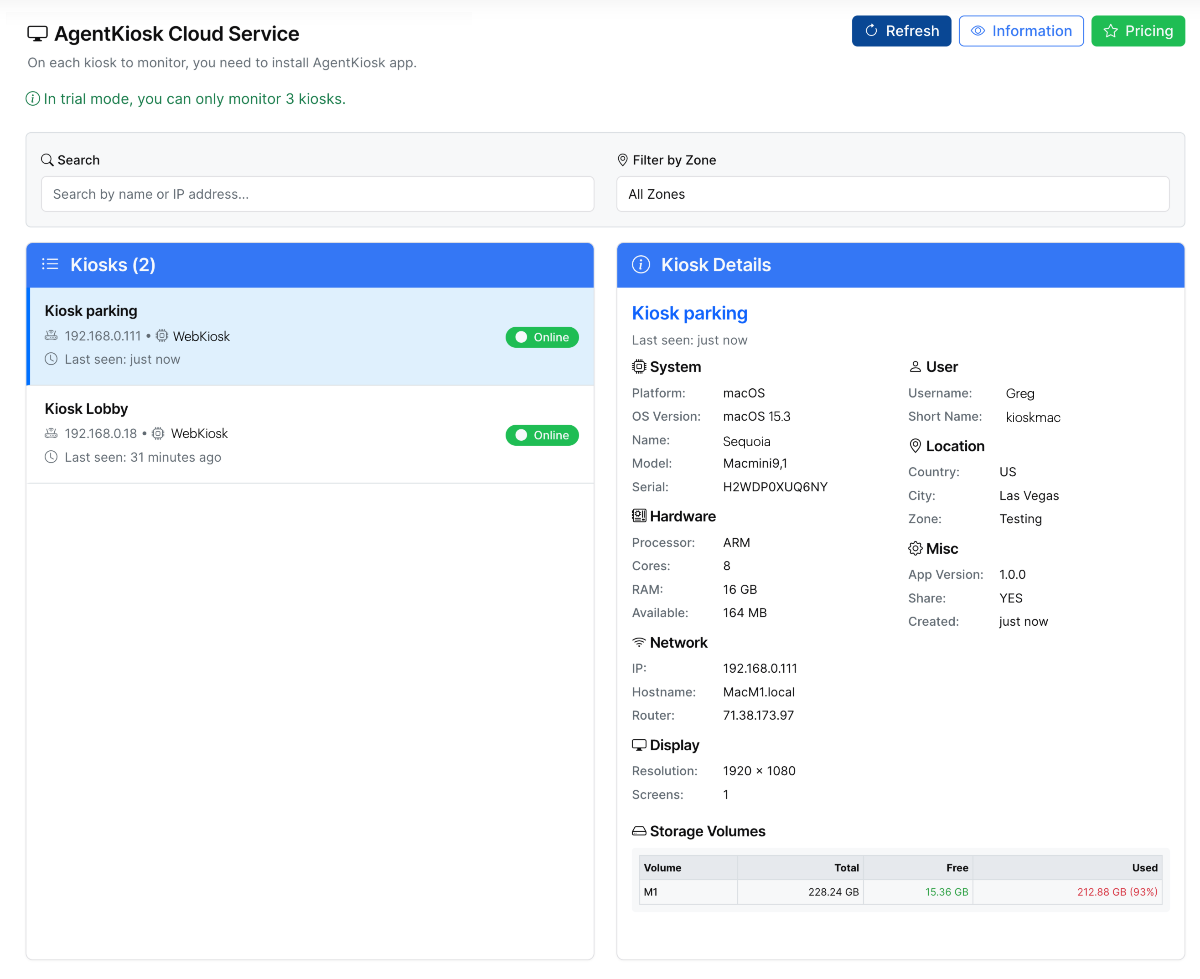1200x979 pixels.
Task: Click the available memory value 164 MB
Action: point(745,612)
